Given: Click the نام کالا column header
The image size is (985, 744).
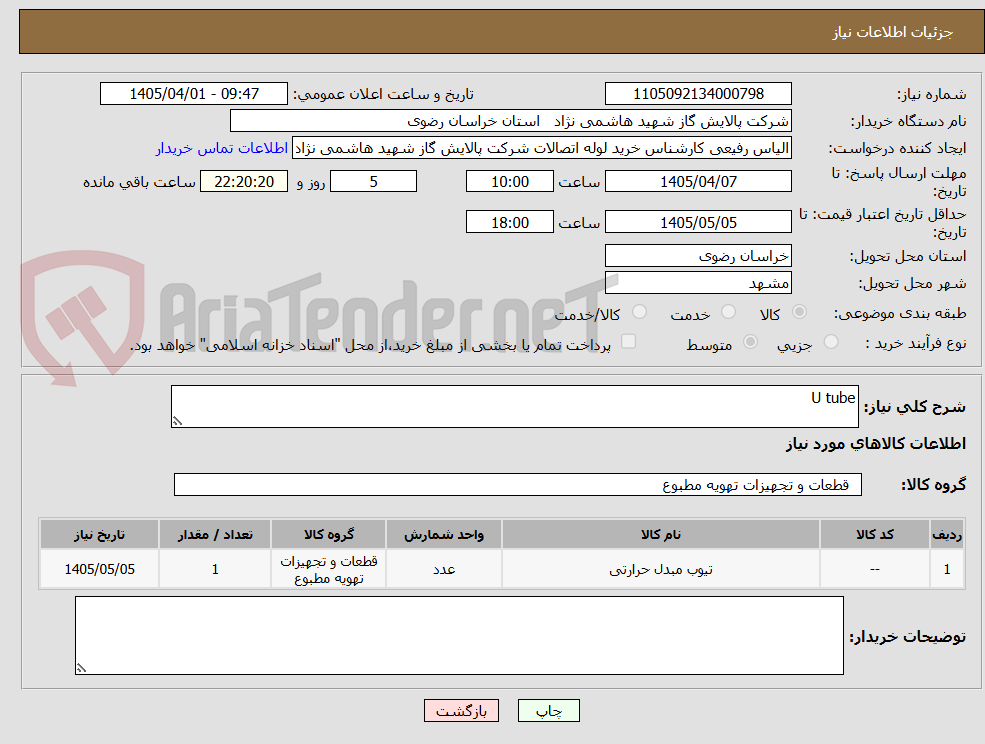Looking at the screenshot, I should tap(661, 534).
